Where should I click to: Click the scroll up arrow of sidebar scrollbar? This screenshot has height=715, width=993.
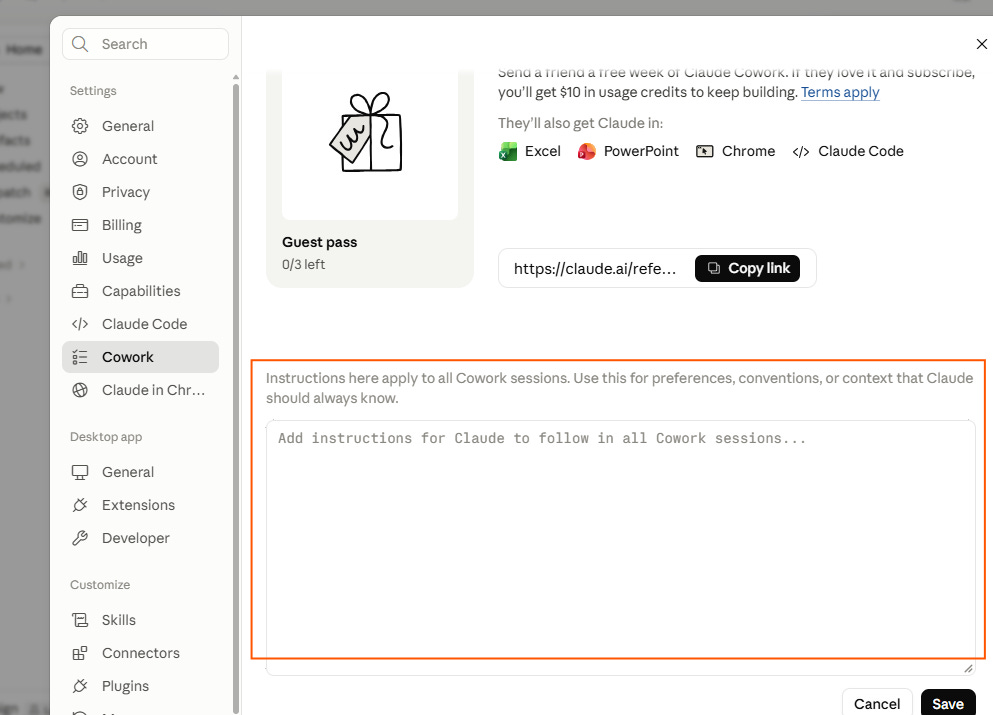tap(236, 77)
